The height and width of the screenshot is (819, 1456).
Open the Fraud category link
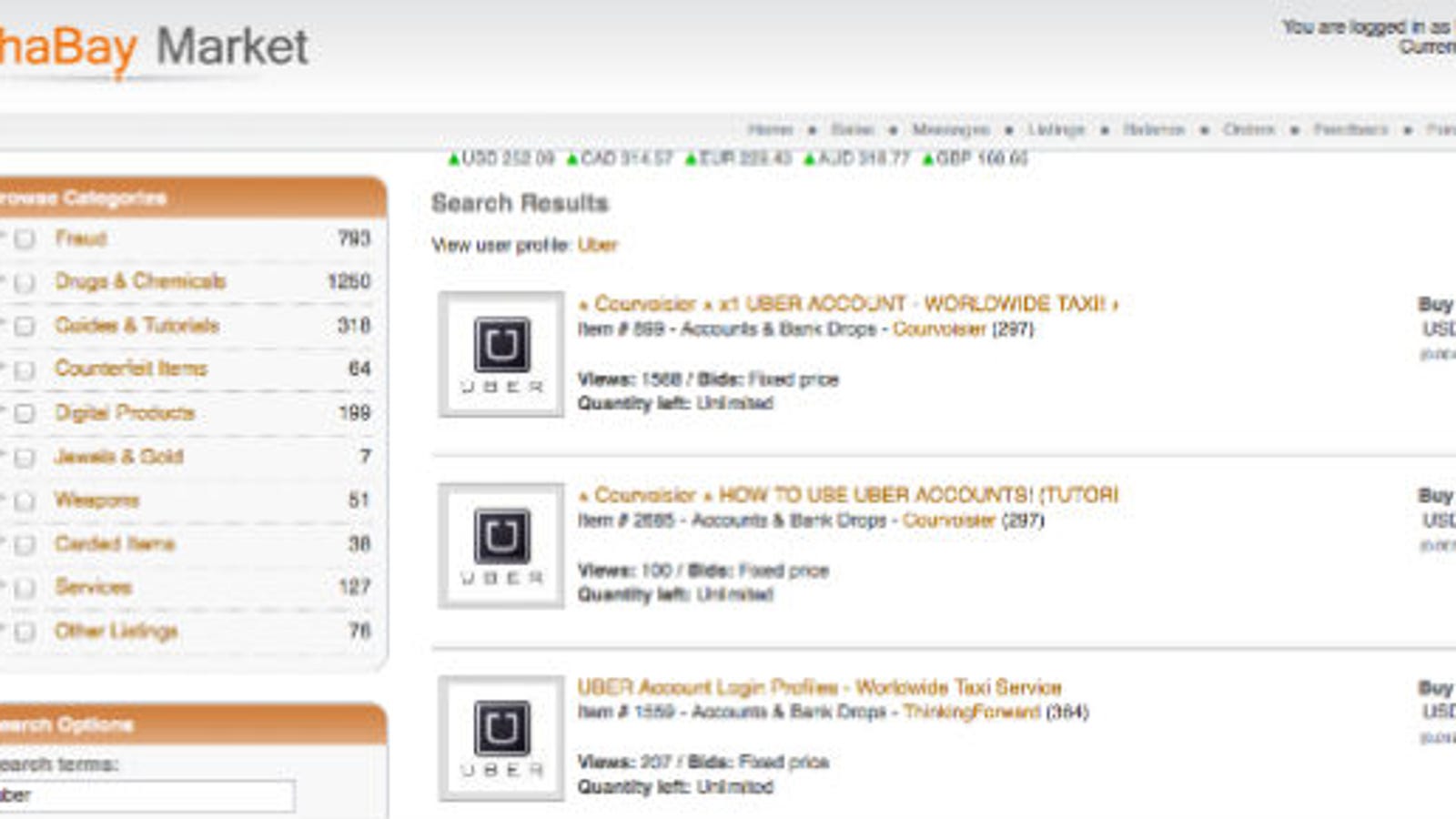tap(81, 238)
